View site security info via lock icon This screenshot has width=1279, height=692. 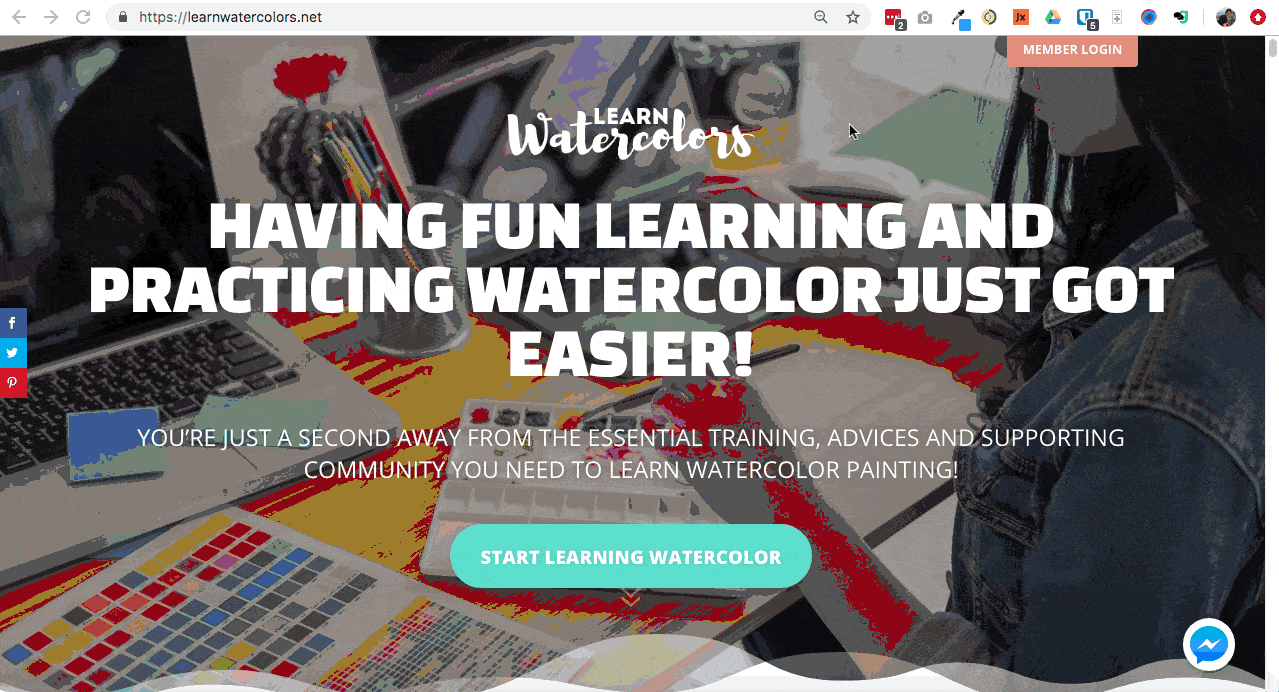click(x=123, y=17)
